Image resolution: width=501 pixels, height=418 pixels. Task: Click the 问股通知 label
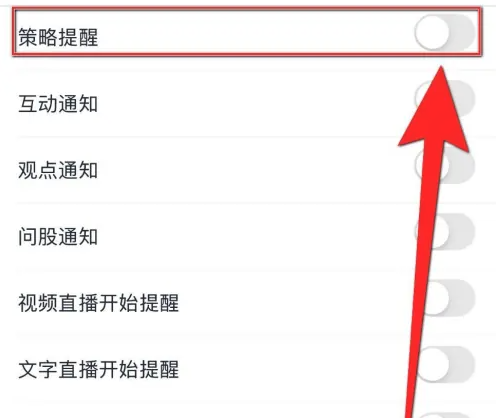click(x=58, y=237)
